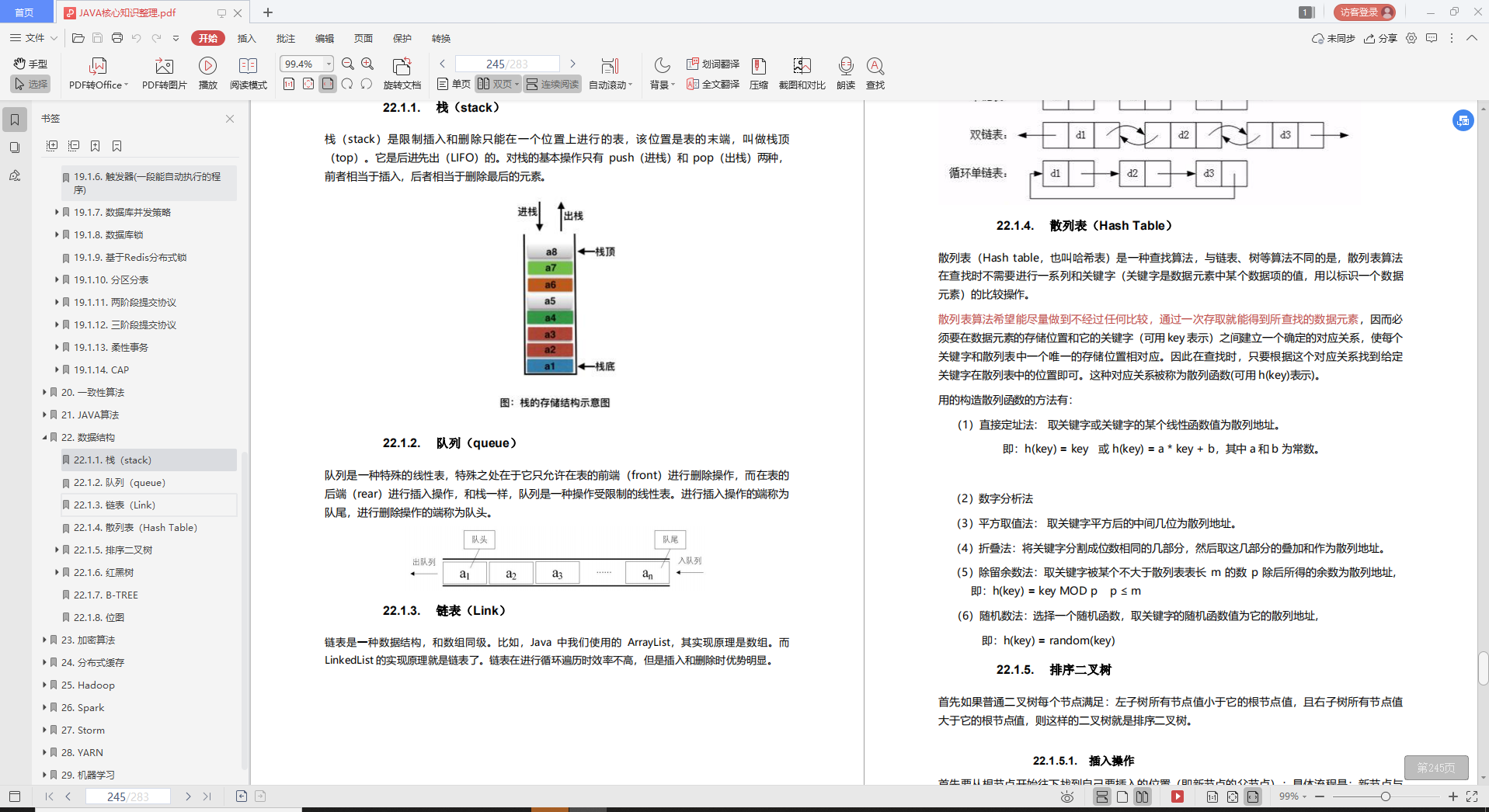Toggle eye protection mode in status bar
The width and height of the screenshot is (1489, 812).
click(x=1066, y=796)
